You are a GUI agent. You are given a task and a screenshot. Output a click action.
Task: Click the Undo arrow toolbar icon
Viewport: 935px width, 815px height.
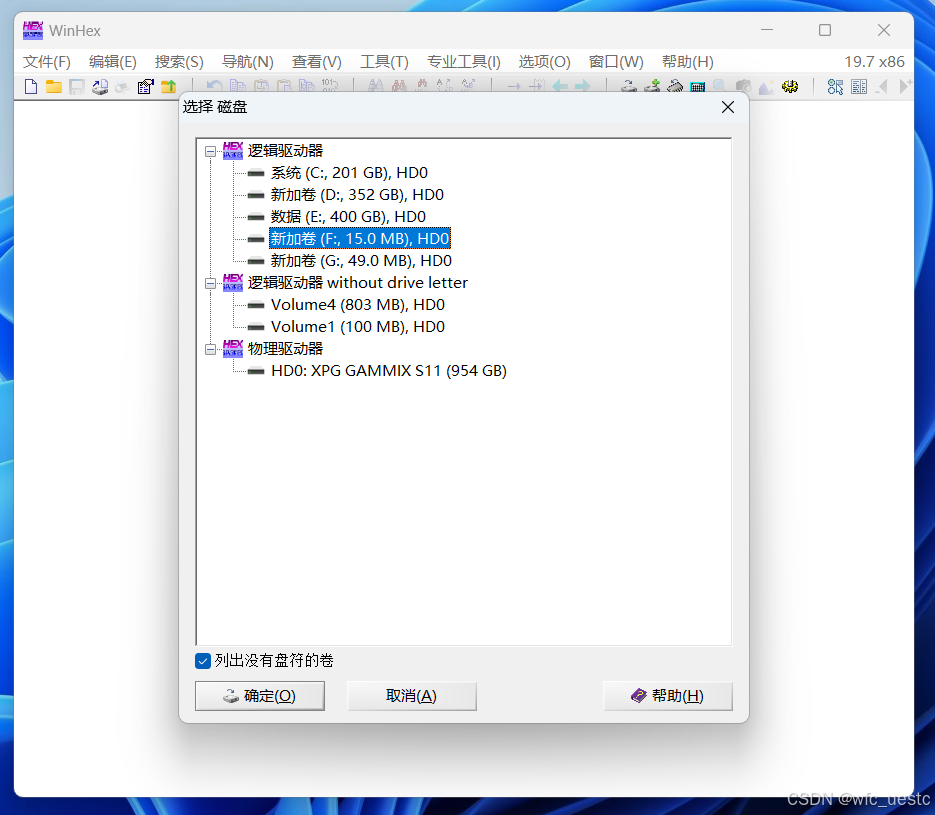pos(214,86)
